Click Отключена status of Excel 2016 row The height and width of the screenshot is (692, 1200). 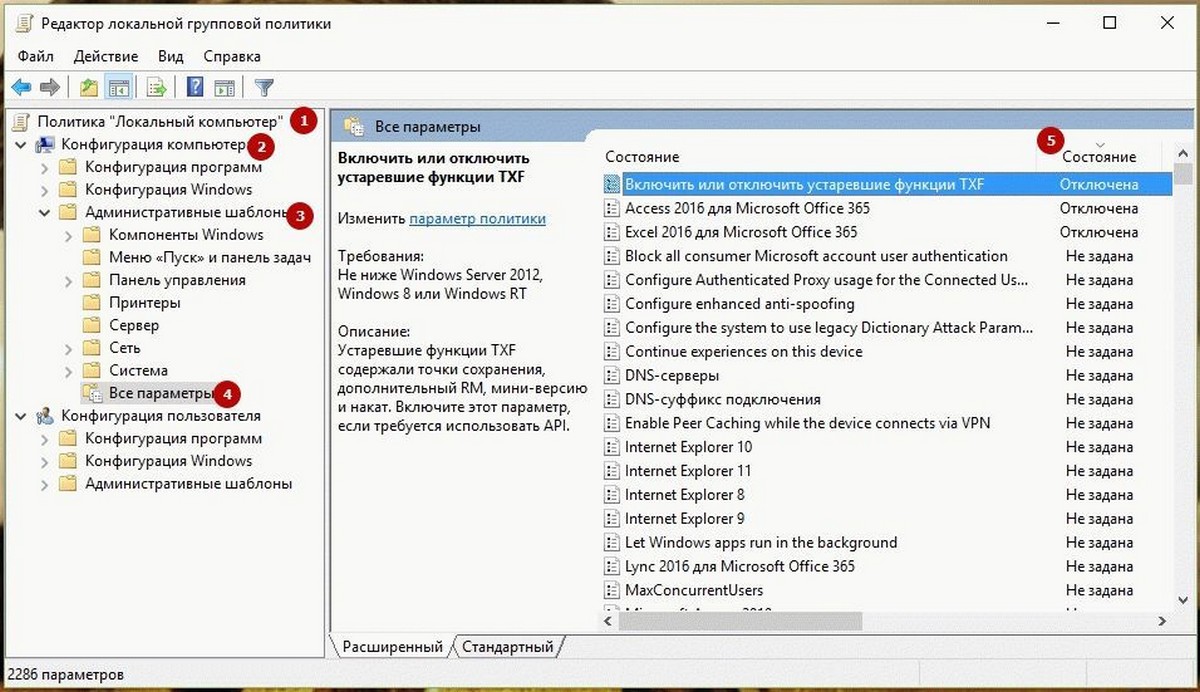[x=1099, y=232]
